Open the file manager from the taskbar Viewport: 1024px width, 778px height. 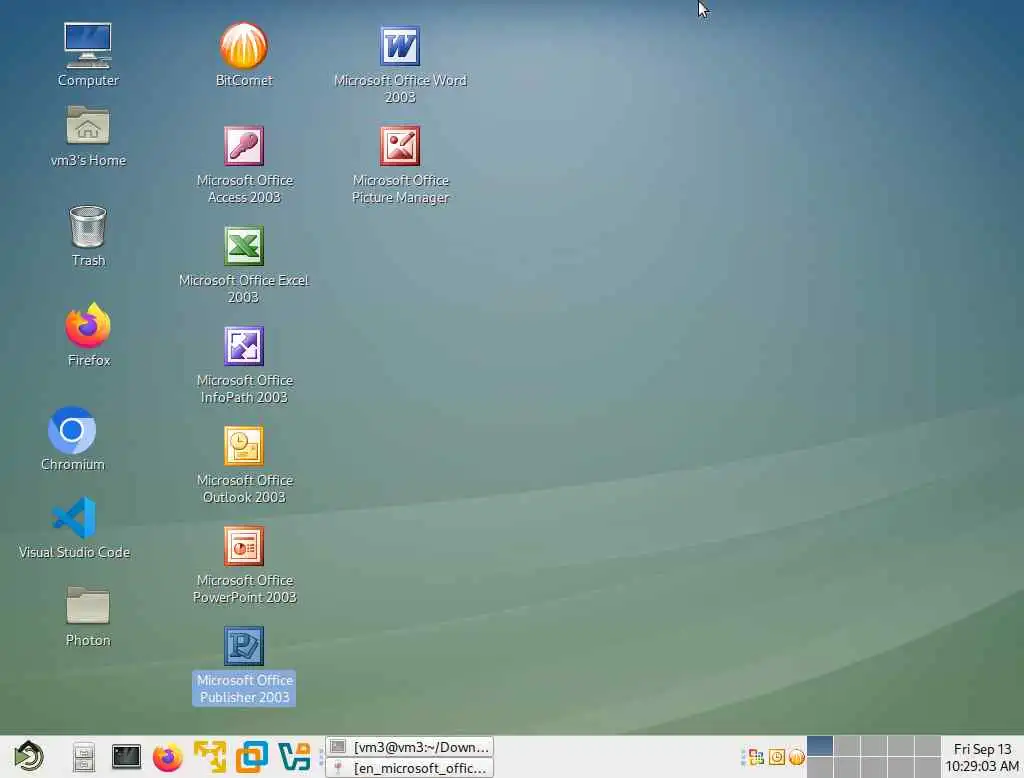[x=84, y=757]
